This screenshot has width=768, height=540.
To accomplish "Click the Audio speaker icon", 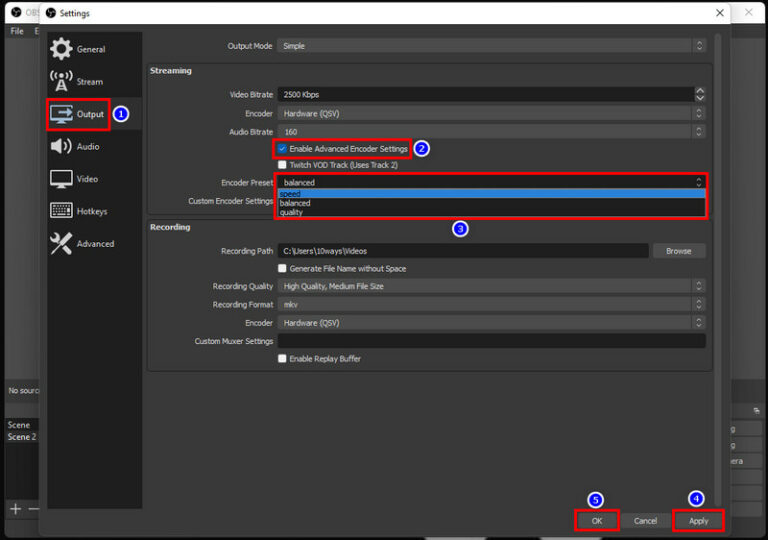I will point(61,146).
